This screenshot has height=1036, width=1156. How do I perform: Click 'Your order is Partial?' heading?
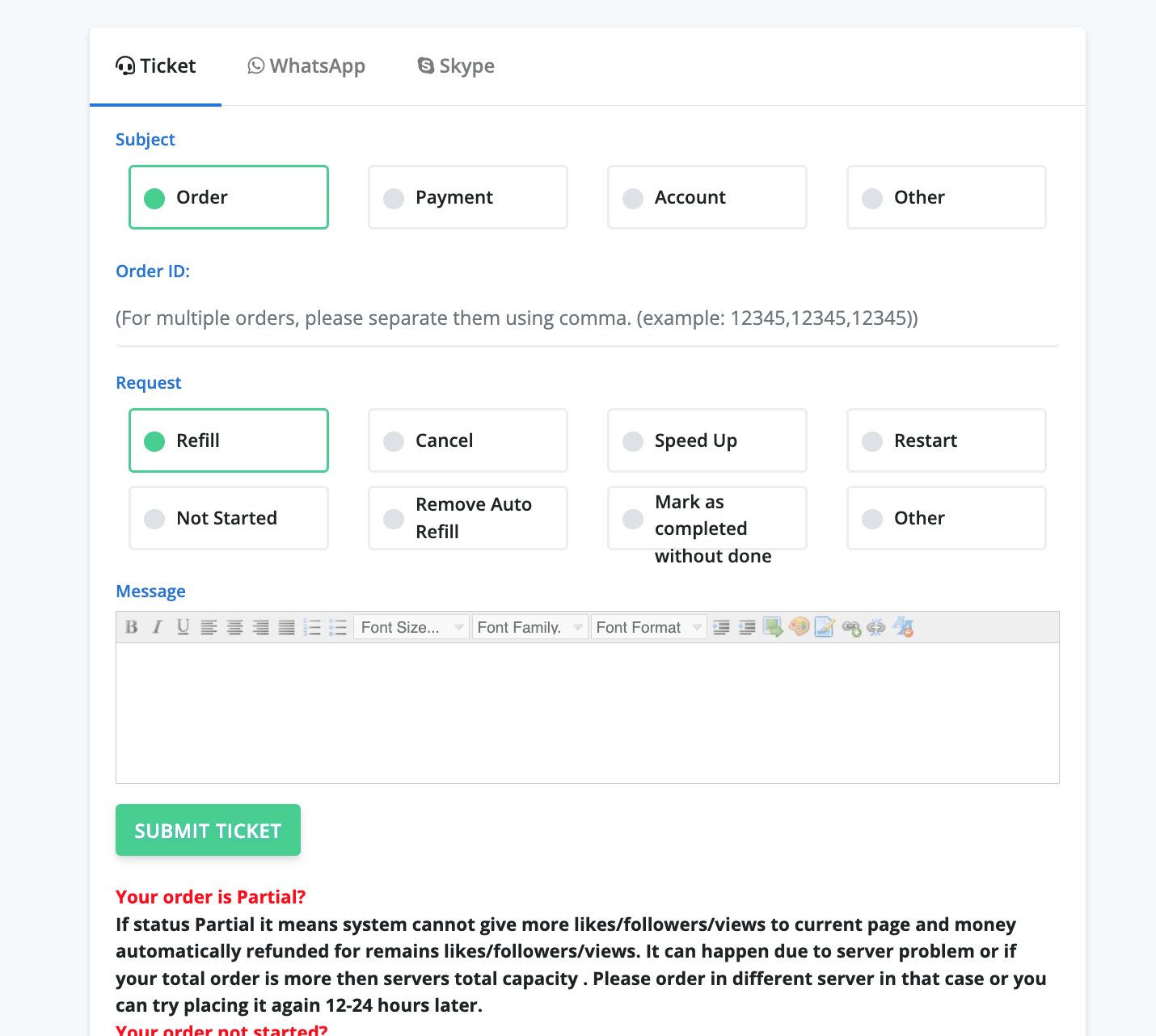pyautogui.click(x=211, y=897)
